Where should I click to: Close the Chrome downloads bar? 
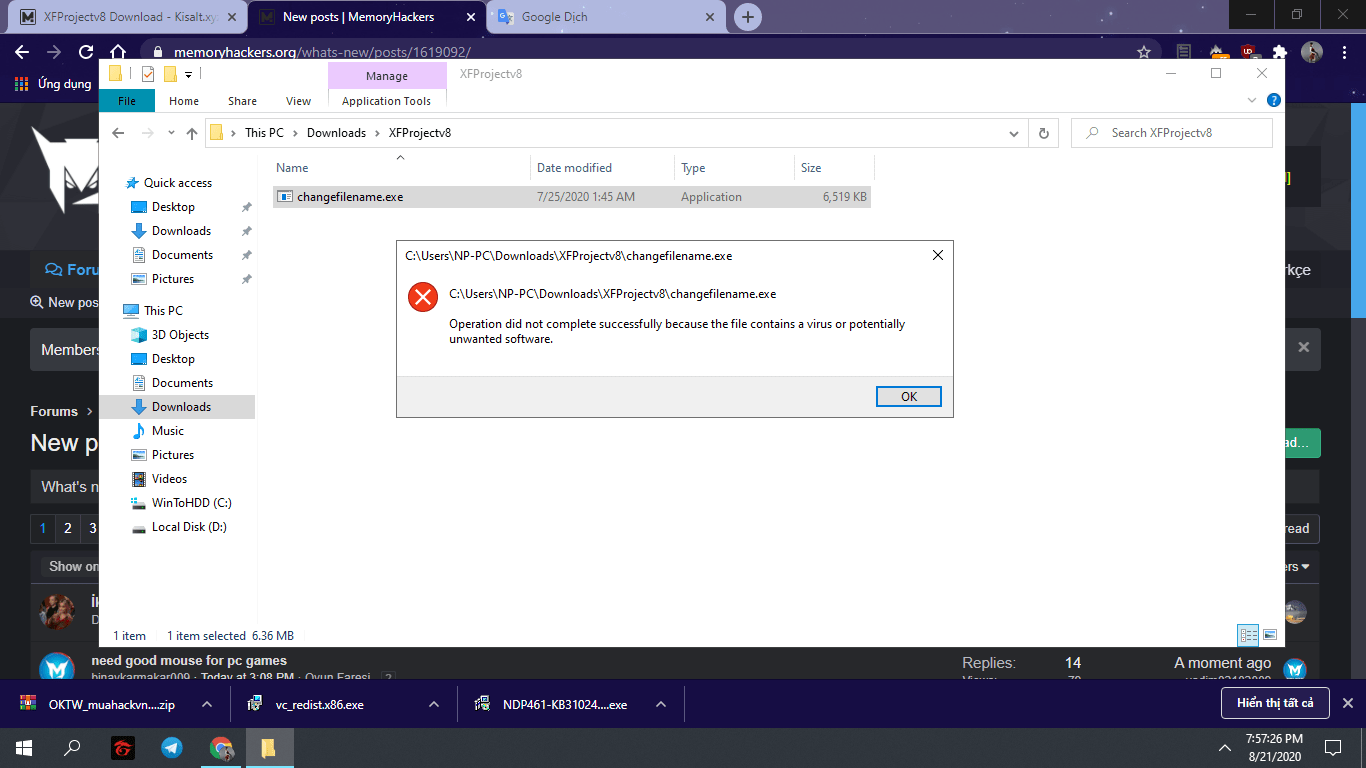tap(1347, 703)
